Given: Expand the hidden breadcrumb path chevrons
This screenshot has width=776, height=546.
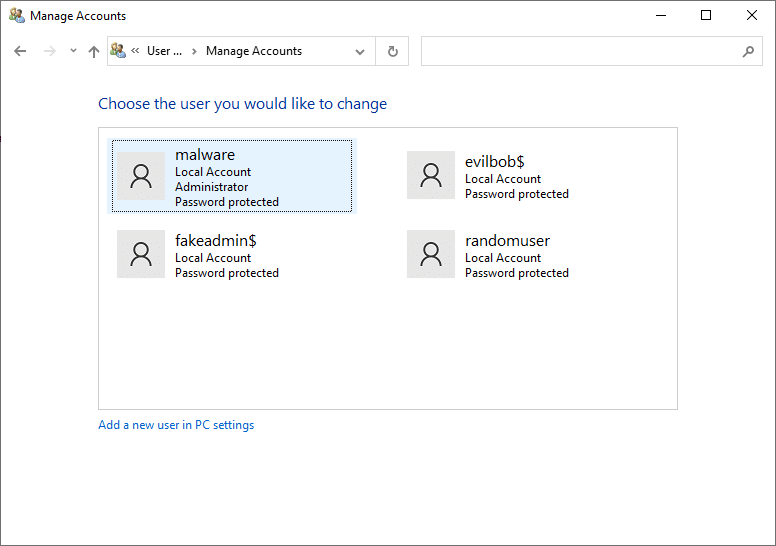Looking at the screenshot, I should 135,50.
